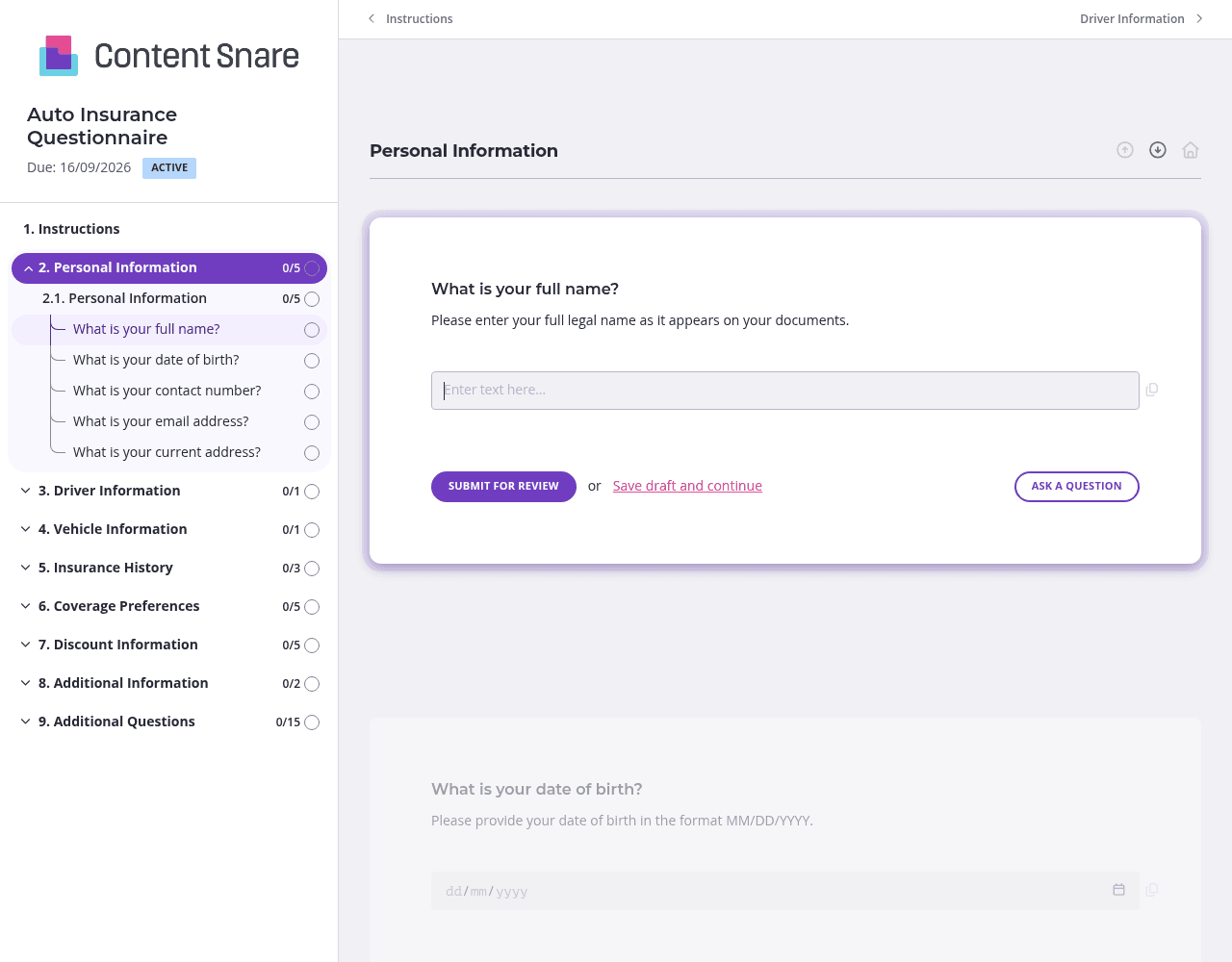This screenshot has width=1232, height=962.
Task: Toggle status circle for 9. Additional Questions
Action: coord(312,722)
